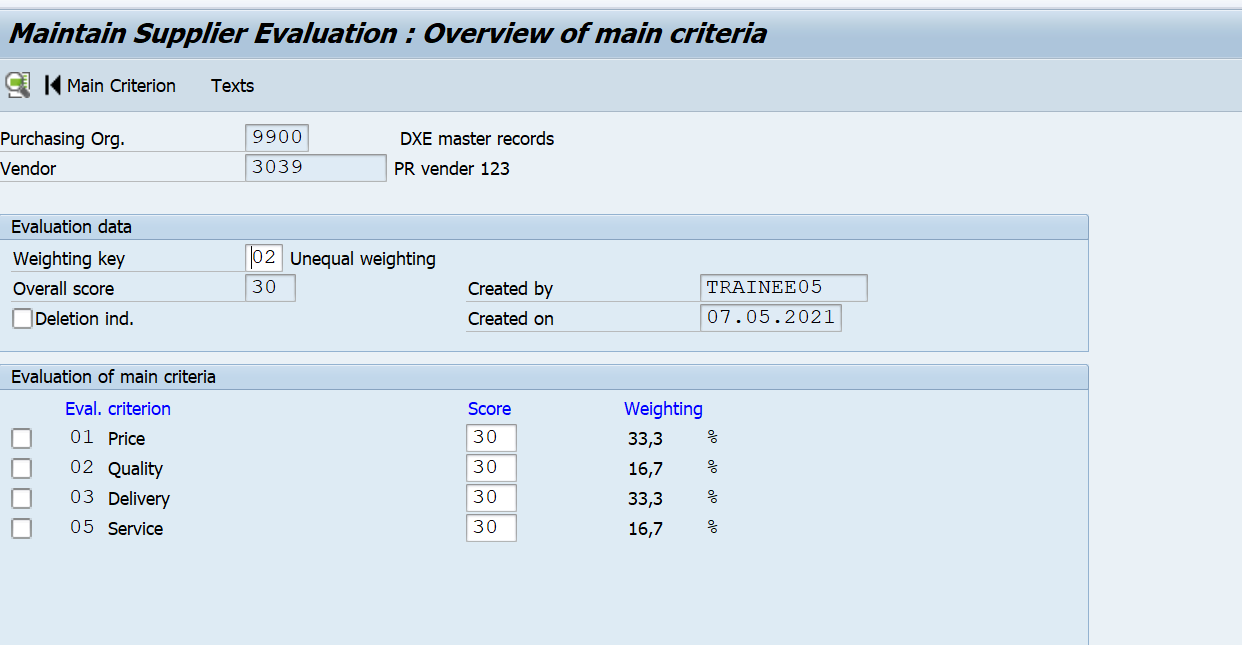Click the criterion number 05
This screenshot has height=645, width=1242.
point(82,527)
